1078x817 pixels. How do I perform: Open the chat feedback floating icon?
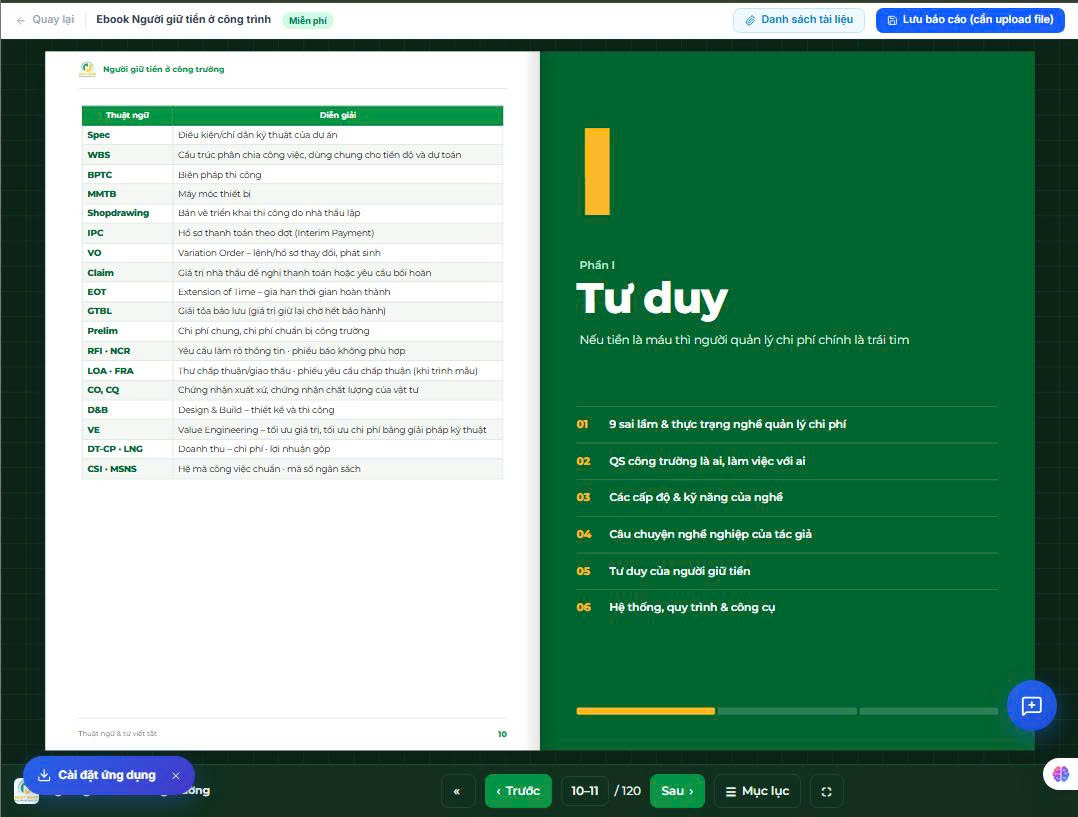tap(1031, 706)
